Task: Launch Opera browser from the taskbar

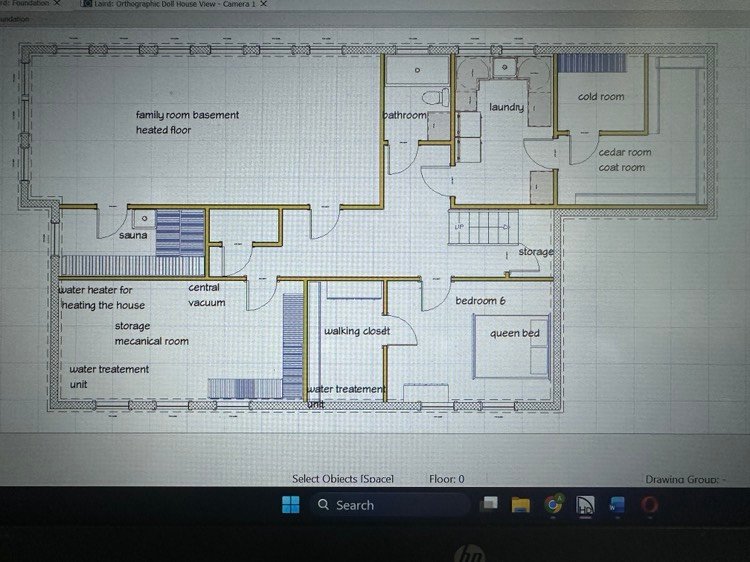Action: tap(649, 505)
